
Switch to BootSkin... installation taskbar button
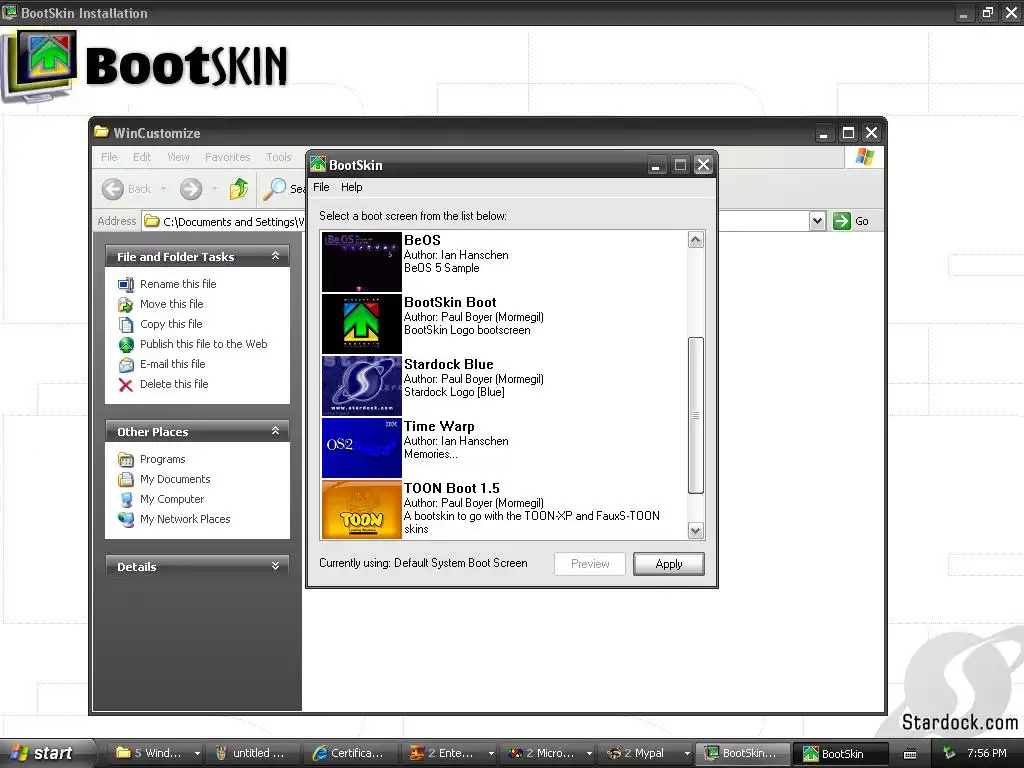(742, 753)
